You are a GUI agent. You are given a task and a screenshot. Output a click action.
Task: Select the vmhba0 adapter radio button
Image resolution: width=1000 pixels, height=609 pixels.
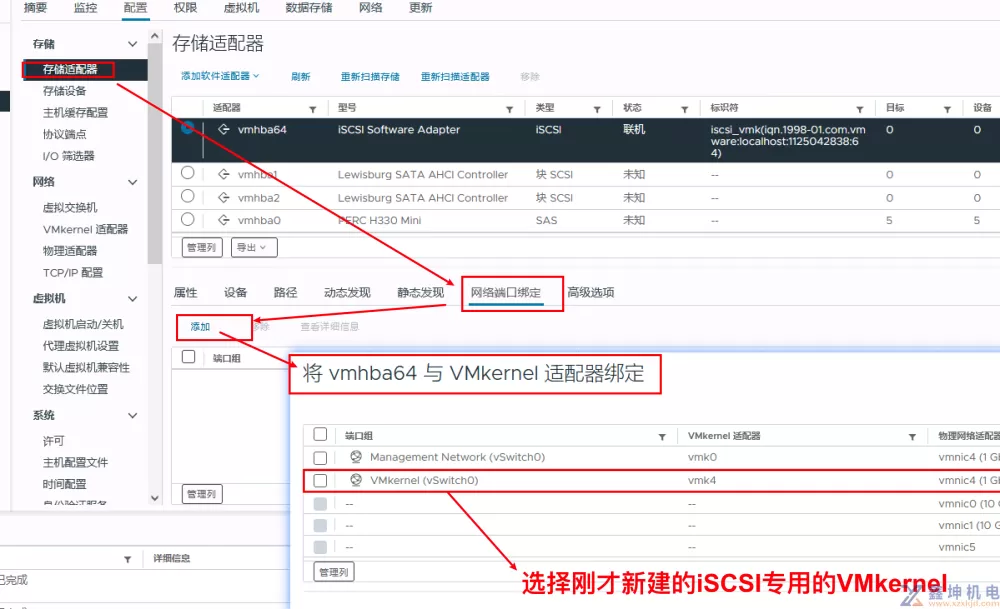[x=188, y=219]
